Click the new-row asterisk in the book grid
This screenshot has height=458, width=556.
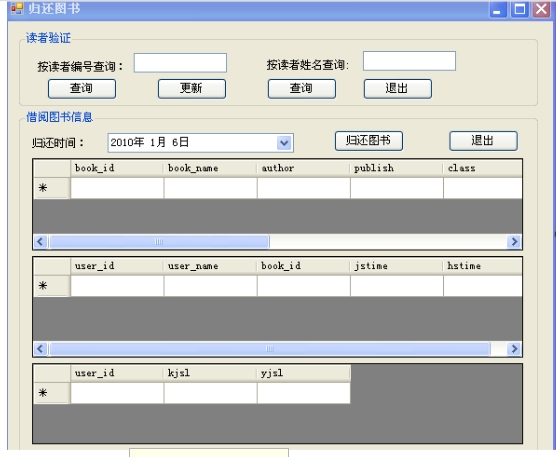click(43, 188)
